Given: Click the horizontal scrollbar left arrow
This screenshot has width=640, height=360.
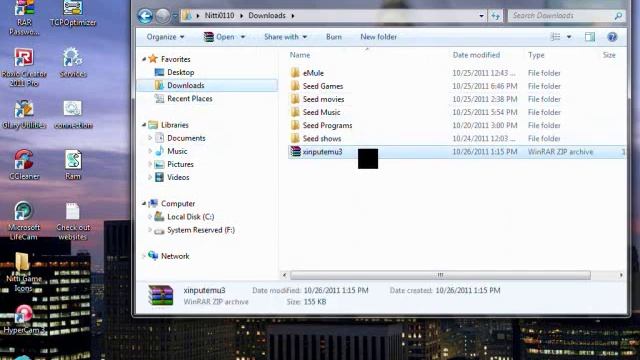Looking at the screenshot, I should (x=284, y=275).
